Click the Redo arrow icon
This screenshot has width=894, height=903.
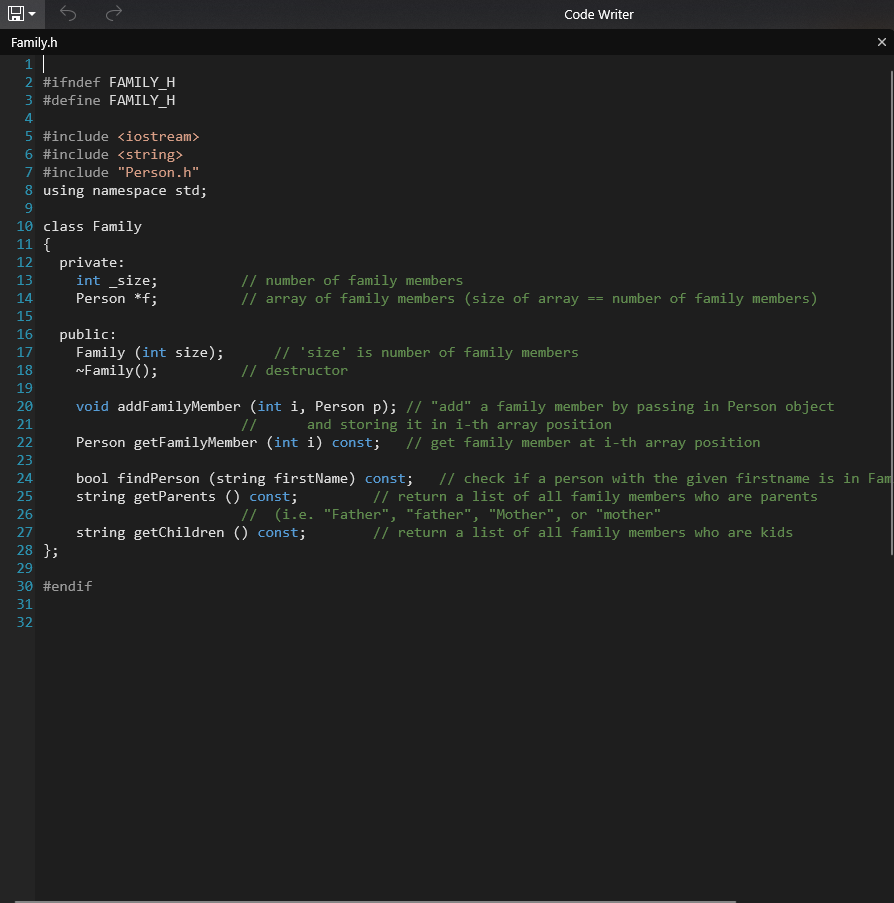pyautogui.click(x=114, y=14)
